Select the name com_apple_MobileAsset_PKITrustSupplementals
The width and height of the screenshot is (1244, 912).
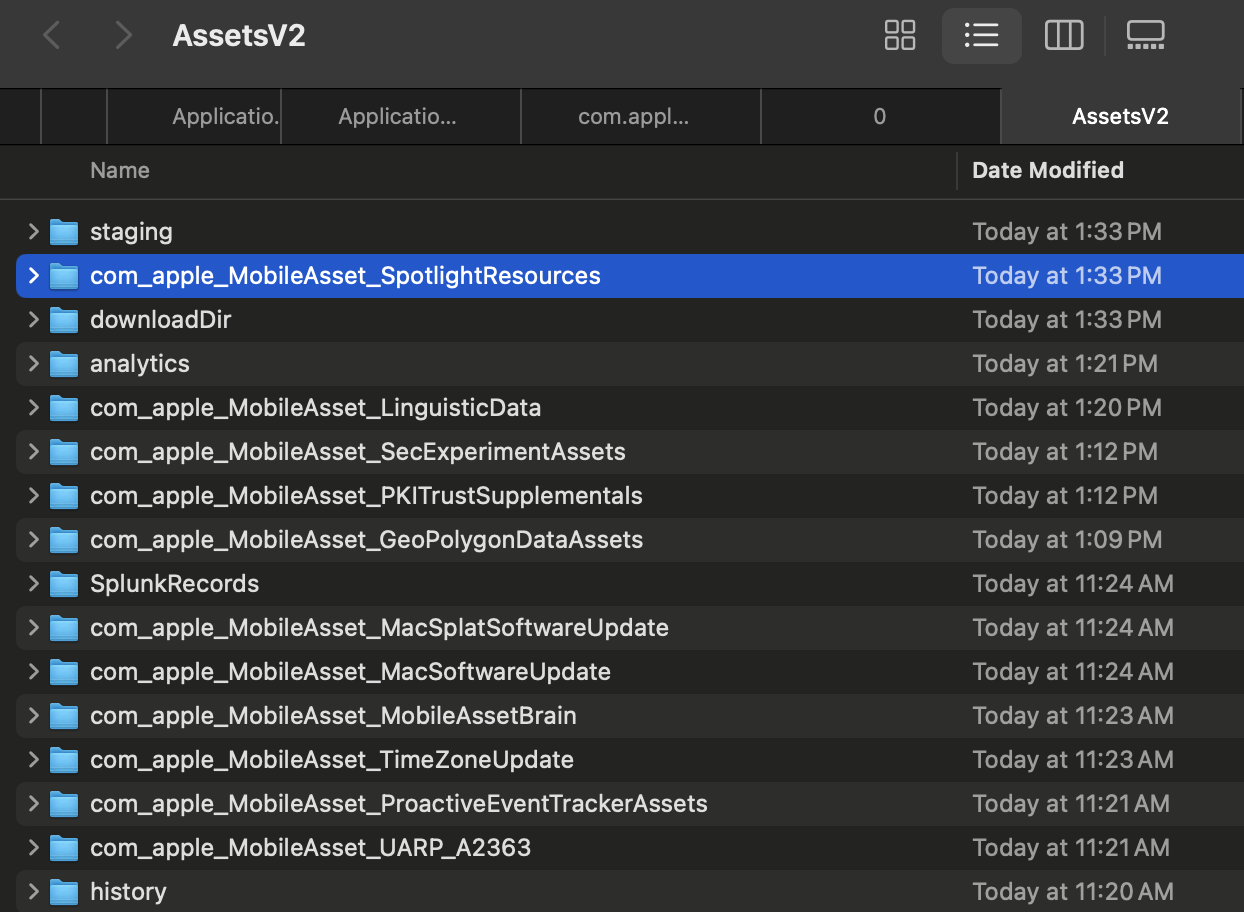click(366, 496)
